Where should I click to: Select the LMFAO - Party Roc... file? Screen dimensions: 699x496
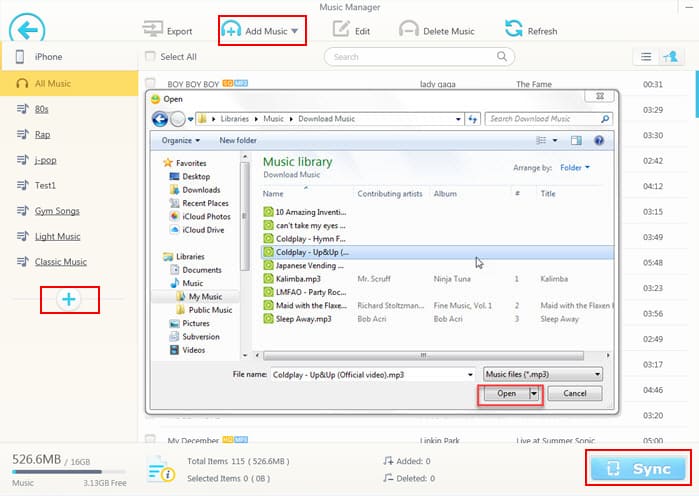pos(311,292)
